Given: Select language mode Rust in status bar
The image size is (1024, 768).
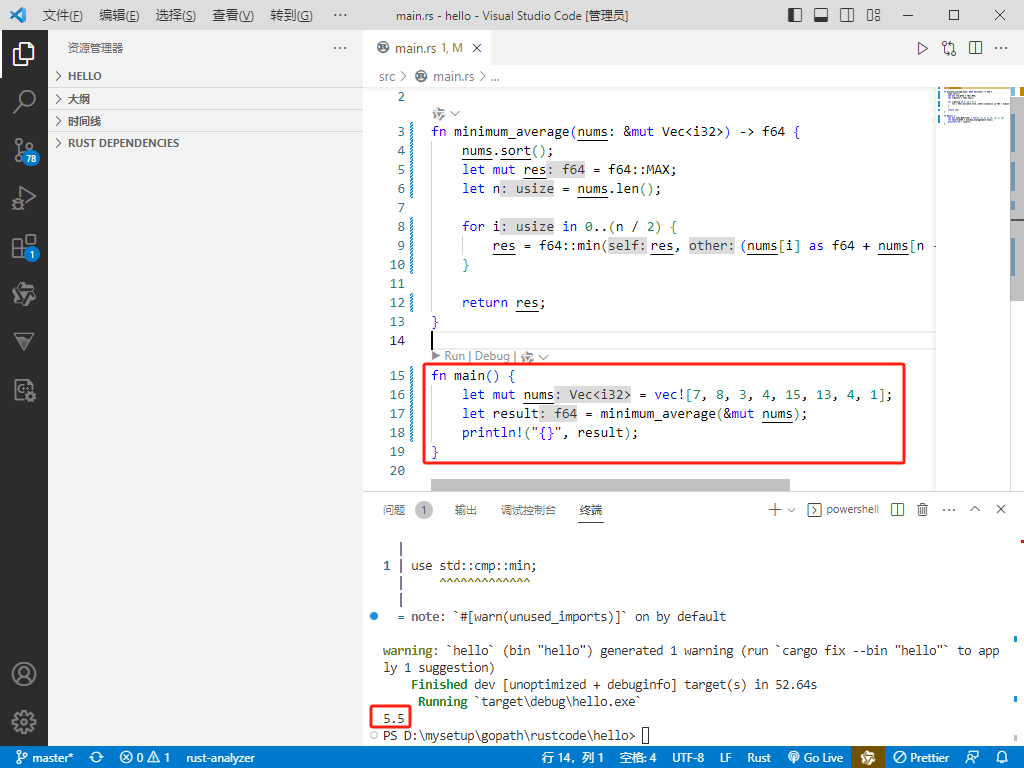Looking at the screenshot, I should pos(759,758).
